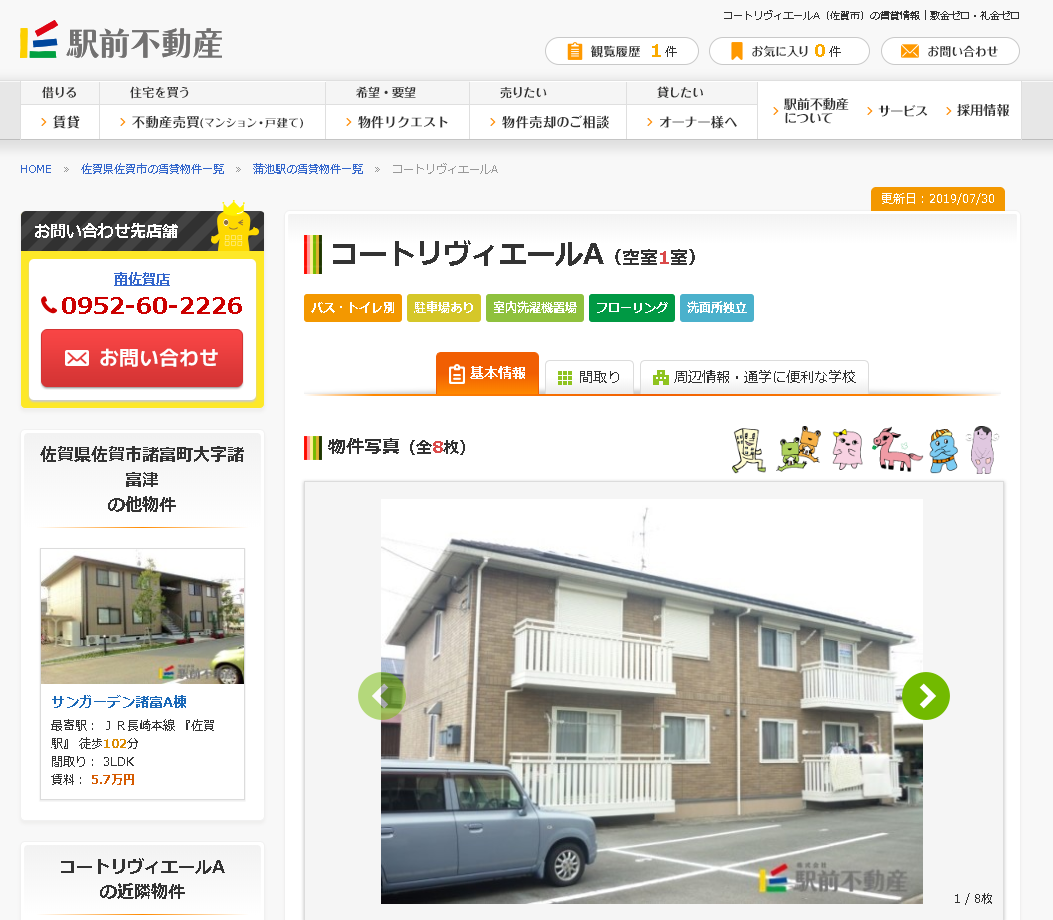
Task: Go to HOME breadcrumb link
Action: point(36,169)
